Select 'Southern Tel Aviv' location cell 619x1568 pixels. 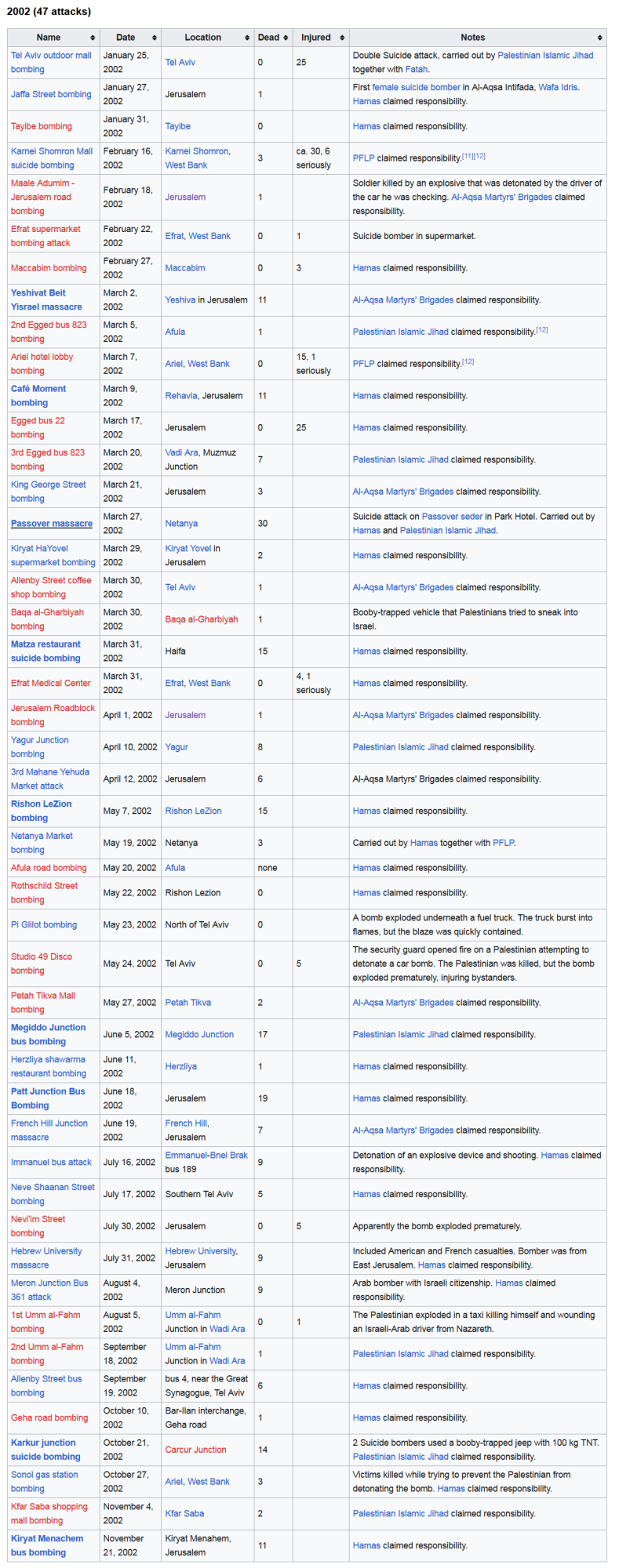[208, 1194]
